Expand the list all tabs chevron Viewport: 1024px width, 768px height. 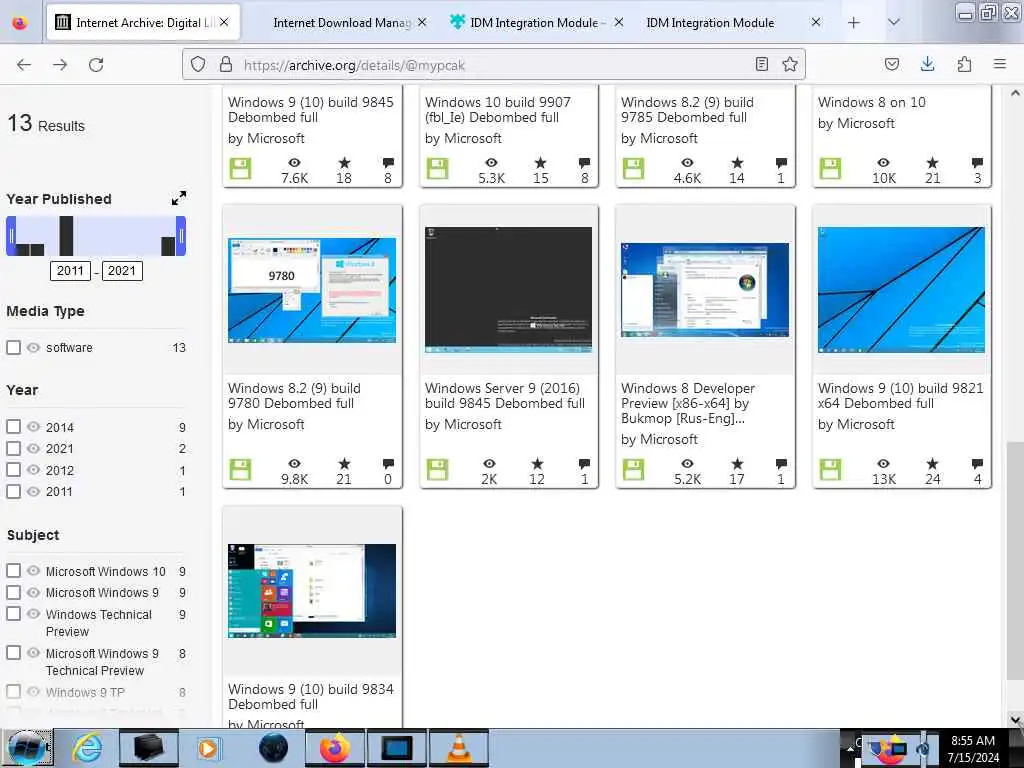pyautogui.click(x=894, y=23)
